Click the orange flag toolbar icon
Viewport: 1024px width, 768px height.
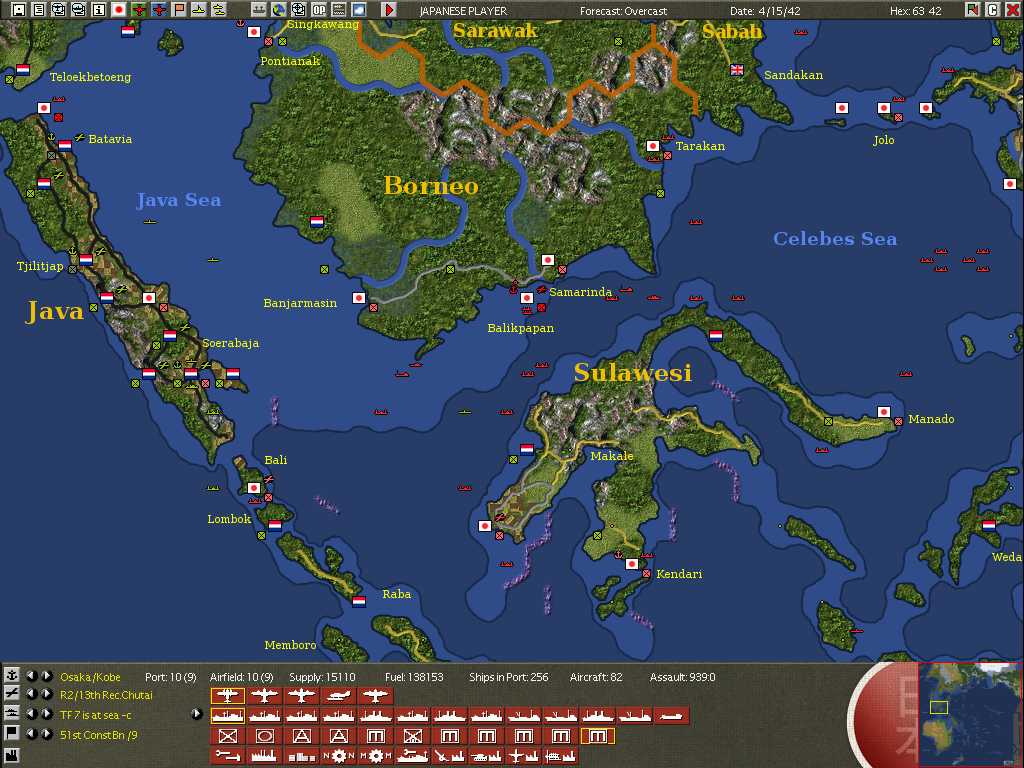[179, 10]
